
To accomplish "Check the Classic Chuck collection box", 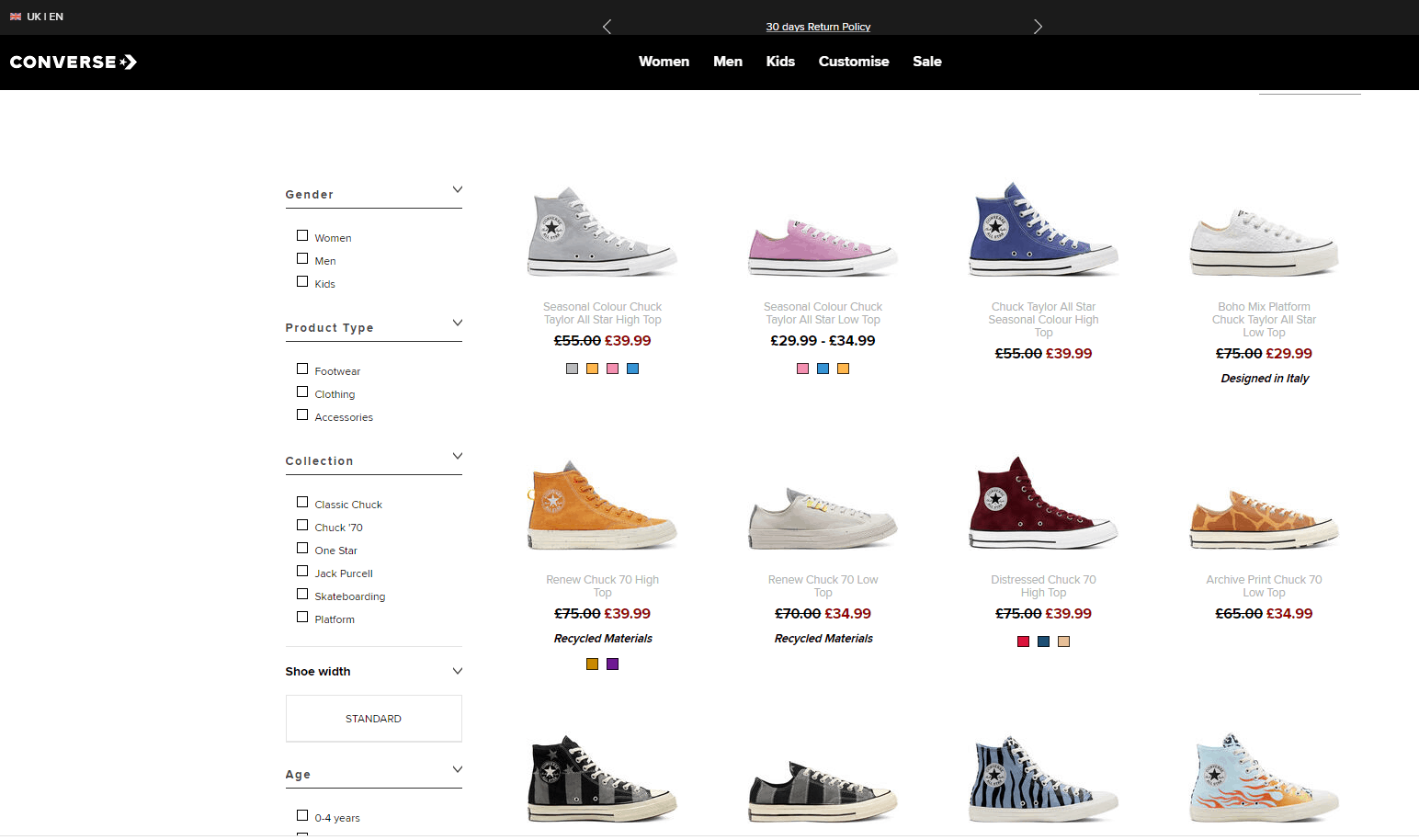I will pos(302,502).
